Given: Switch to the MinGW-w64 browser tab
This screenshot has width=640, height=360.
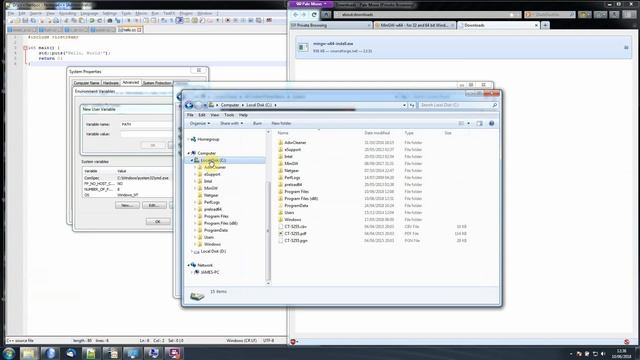Looking at the screenshot, I should tap(414, 25).
